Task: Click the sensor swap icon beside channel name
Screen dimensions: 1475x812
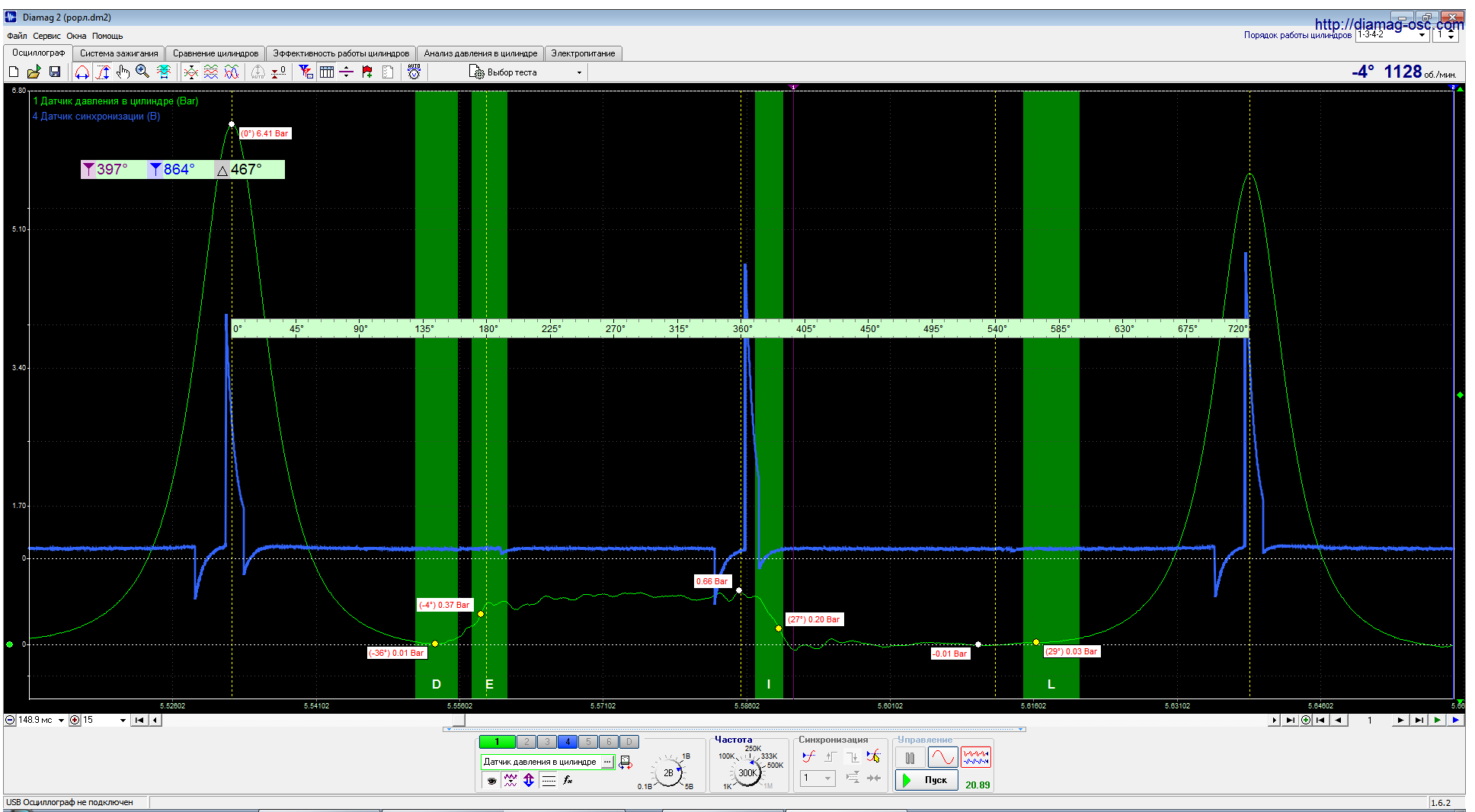Action: coord(626,762)
